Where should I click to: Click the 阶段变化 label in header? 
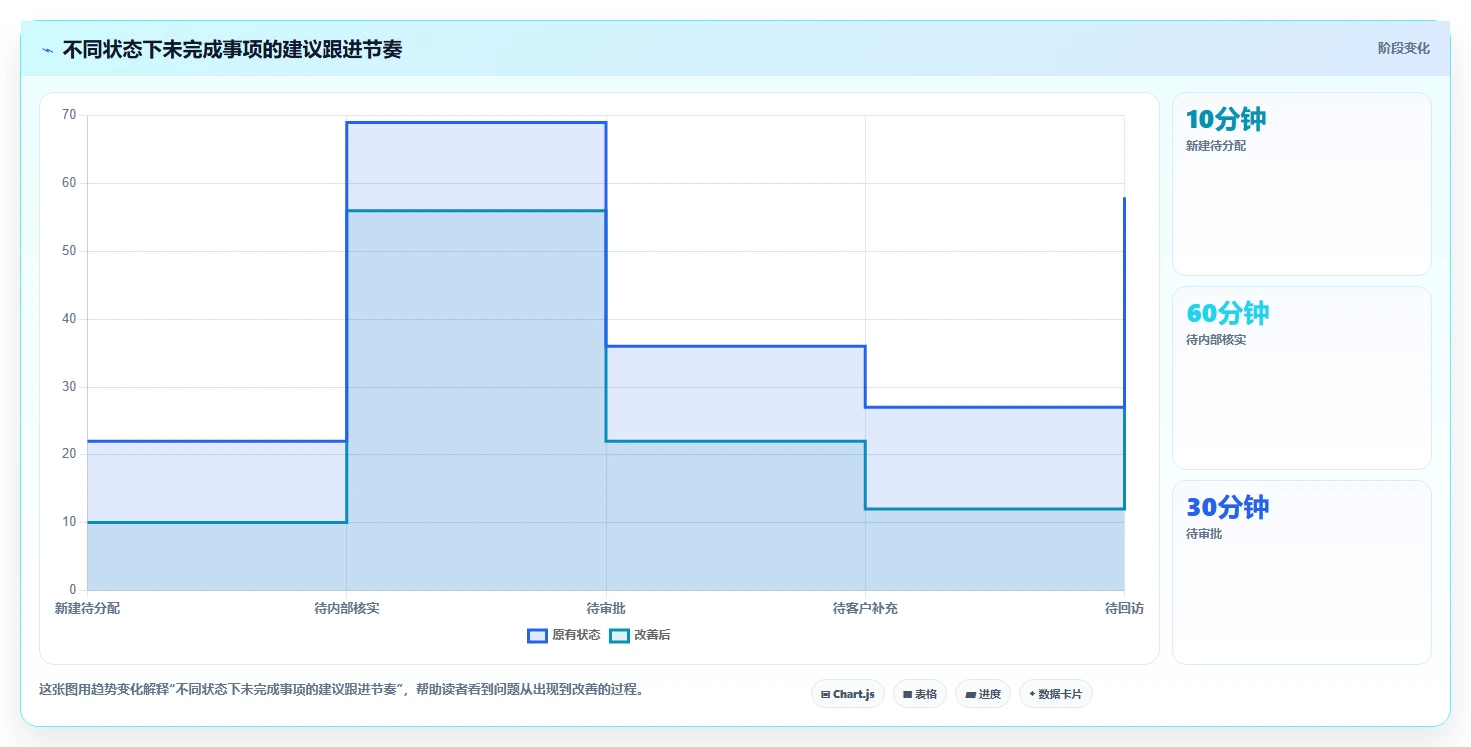[x=1404, y=48]
